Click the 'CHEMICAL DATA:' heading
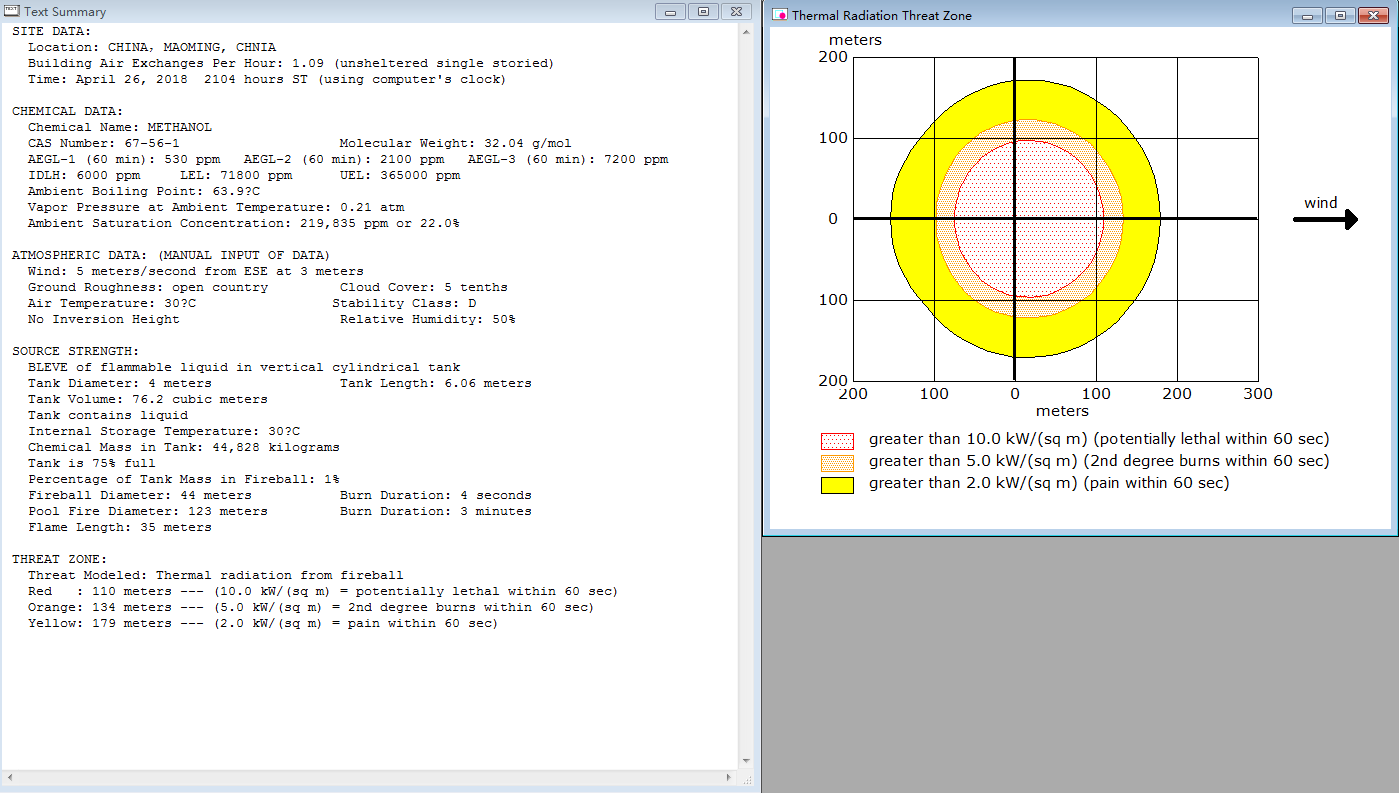1399x793 pixels. [x=68, y=111]
